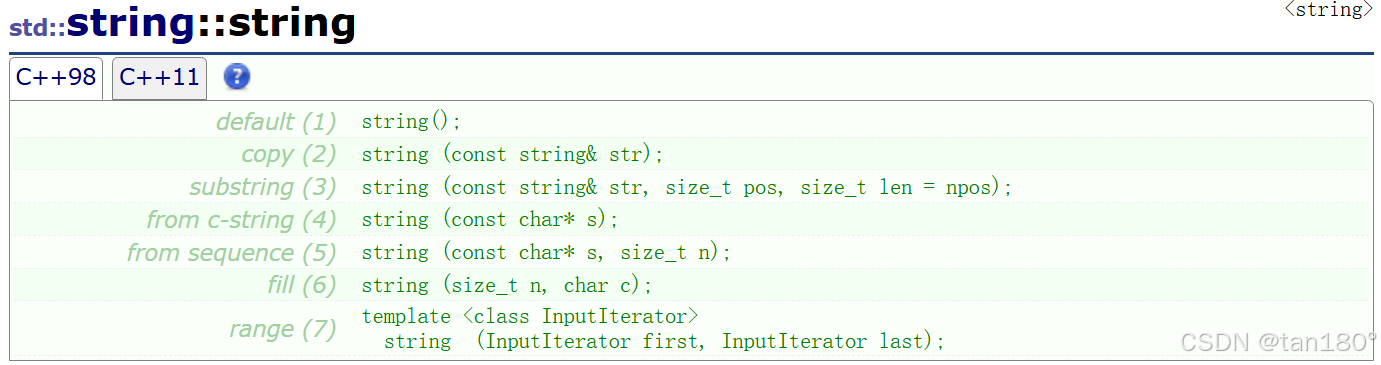Viewport: 1381px width, 365px height.
Task: Select the default (1) constructor label
Action: coord(277,122)
